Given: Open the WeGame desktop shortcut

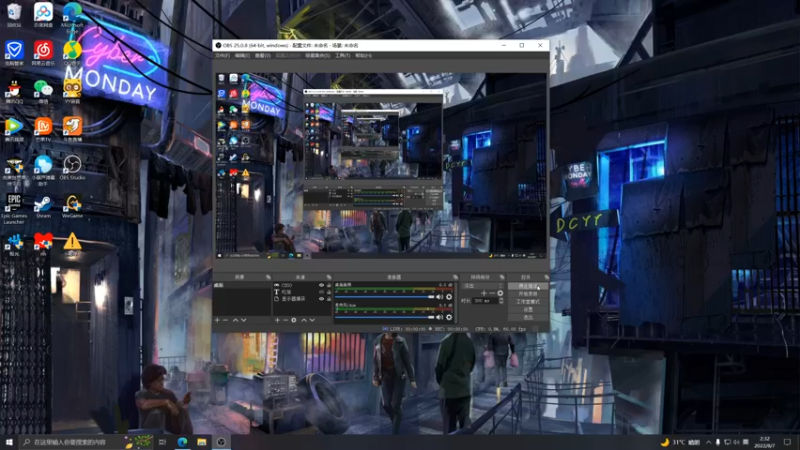Looking at the screenshot, I should pyautogui.click(x=72, y=207).
